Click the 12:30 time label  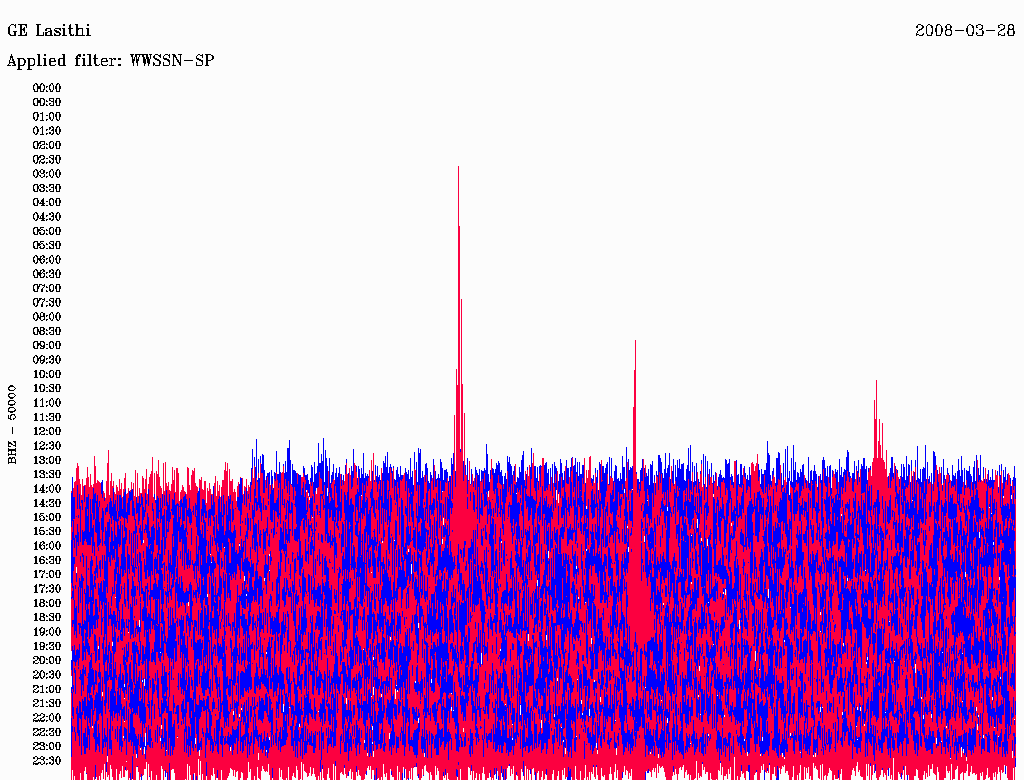coord(47,446)
